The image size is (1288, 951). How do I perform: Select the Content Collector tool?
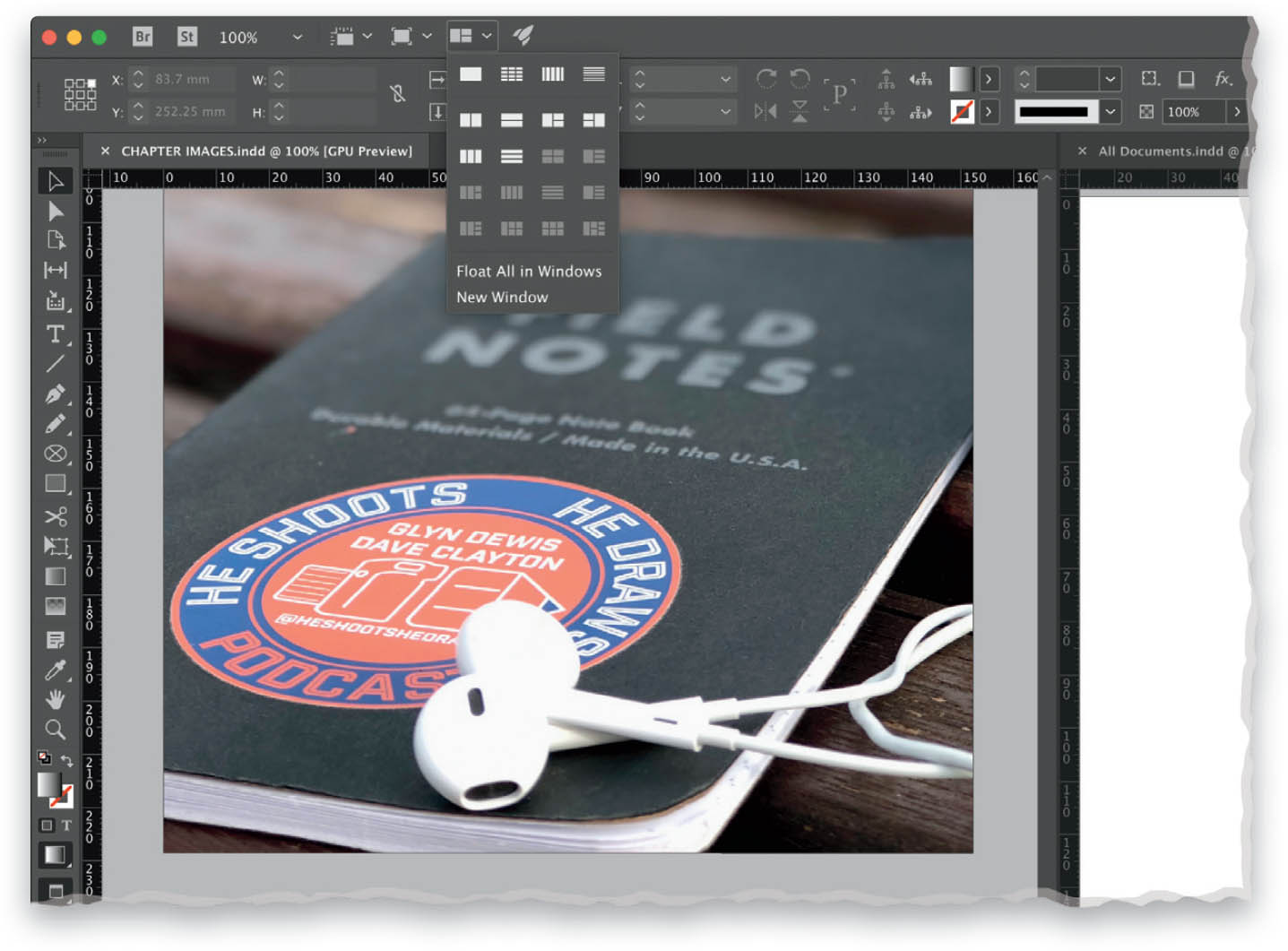coord(56,300)
